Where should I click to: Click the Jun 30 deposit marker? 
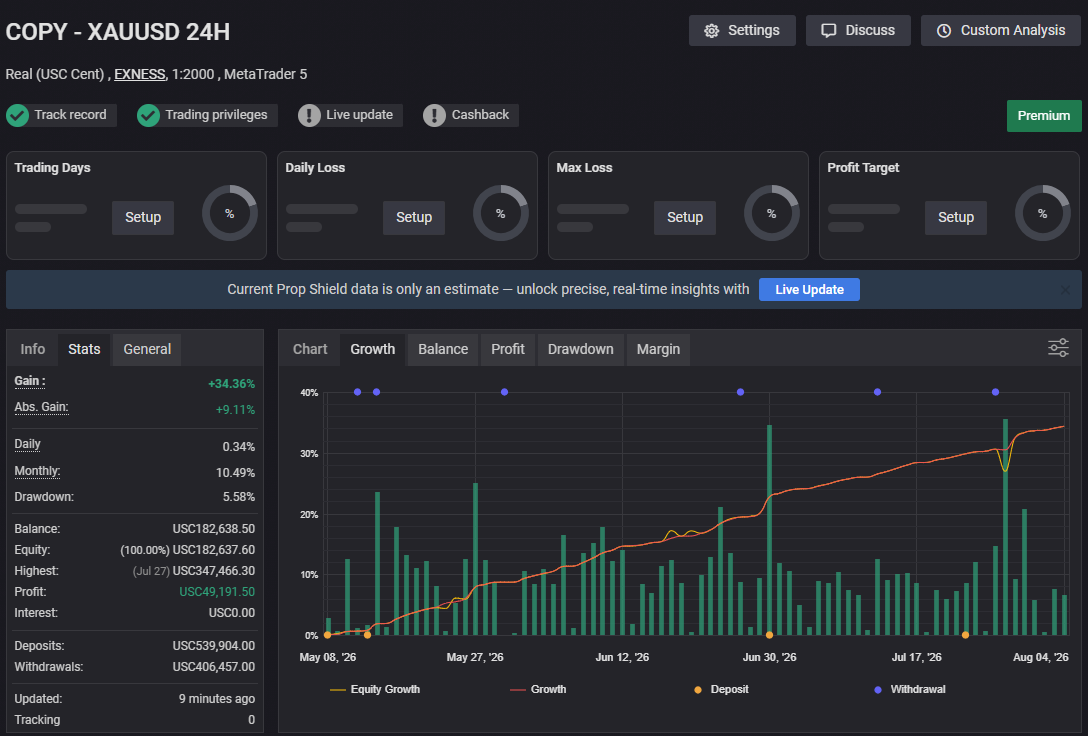(769, 635)
